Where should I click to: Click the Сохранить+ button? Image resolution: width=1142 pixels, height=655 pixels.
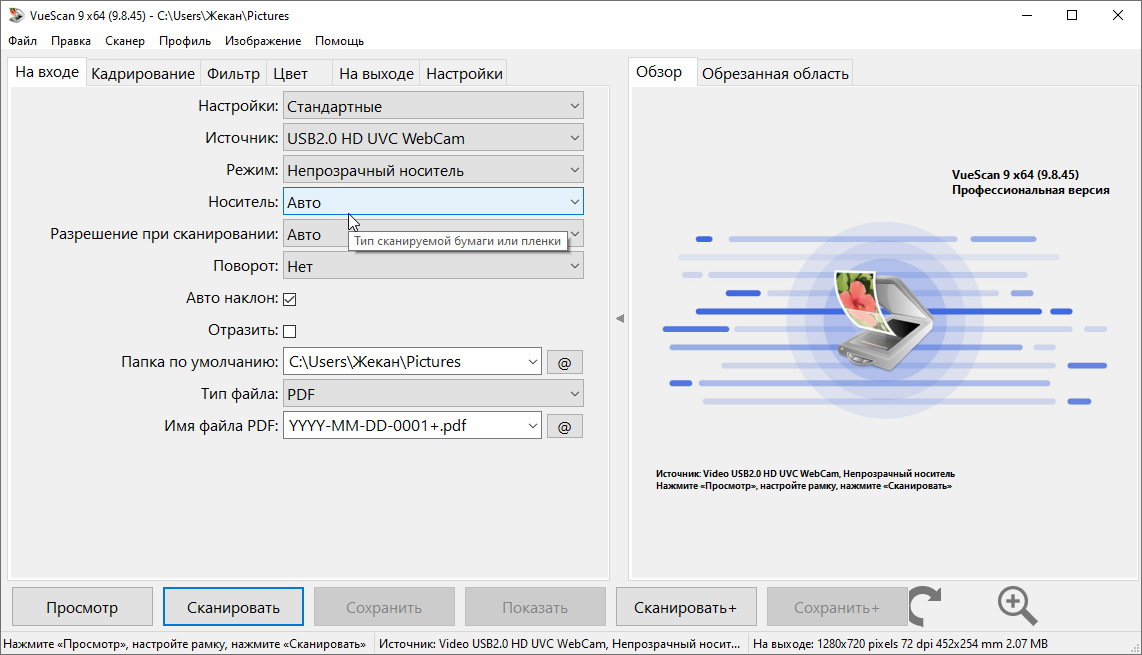tap(837, 607)
